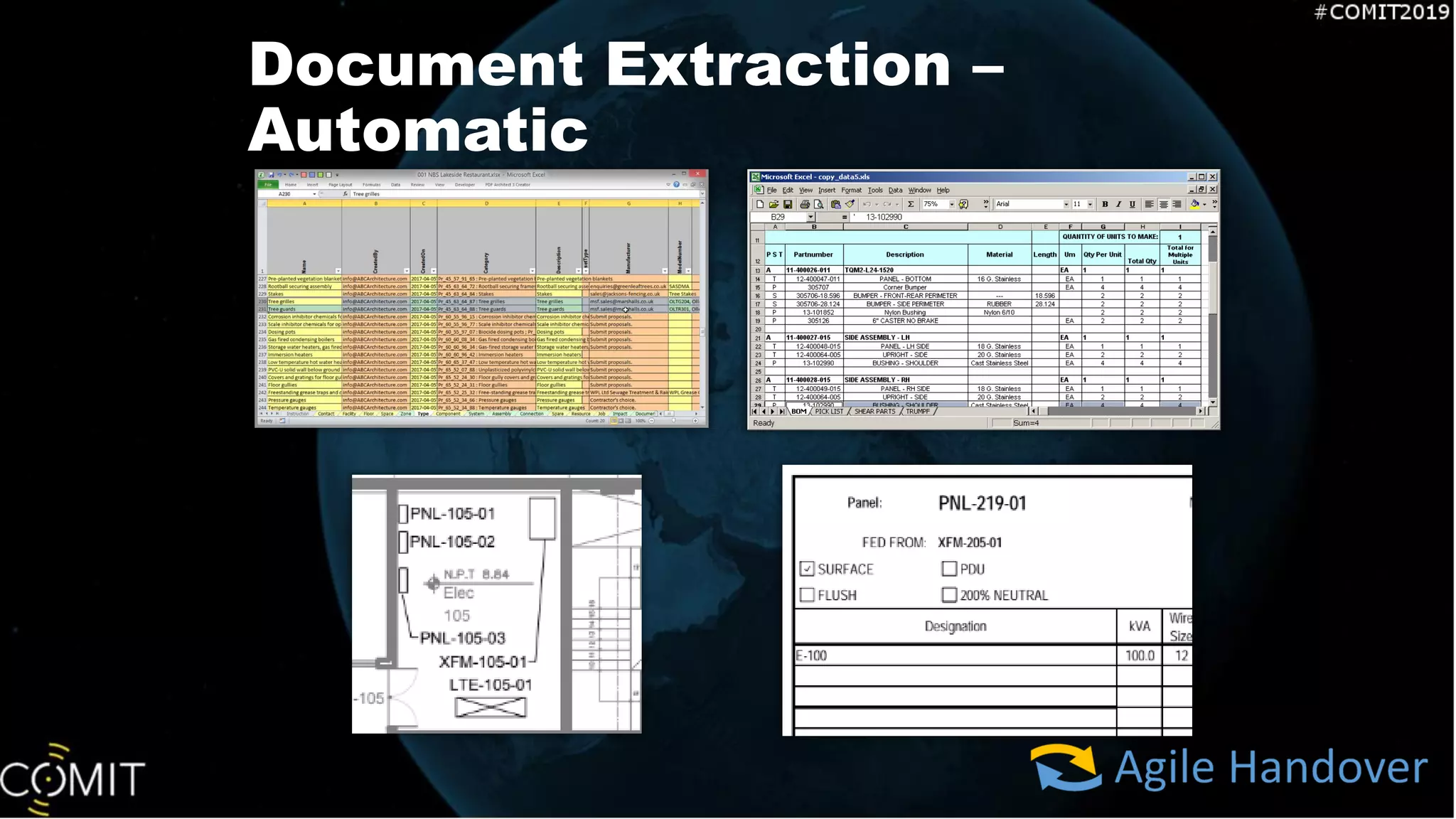Click Excel logo icon in Lakeside Restaurant title bar
1456x819 pixels.
click(261, 174)
